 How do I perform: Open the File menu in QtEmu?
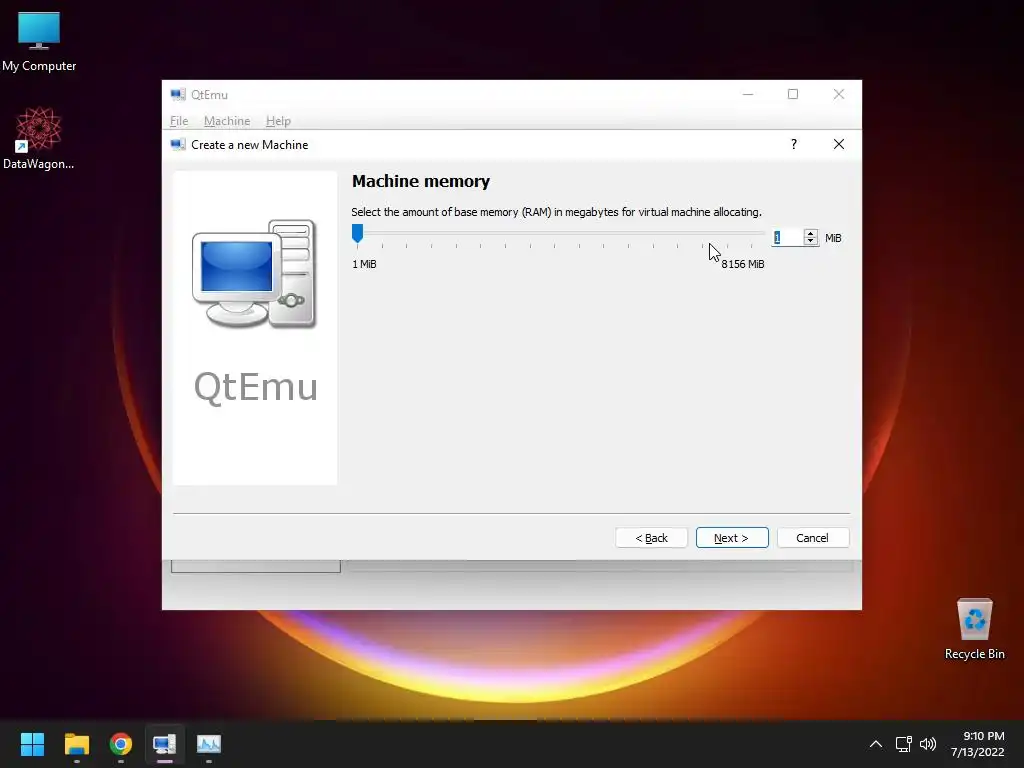point(178,121)
